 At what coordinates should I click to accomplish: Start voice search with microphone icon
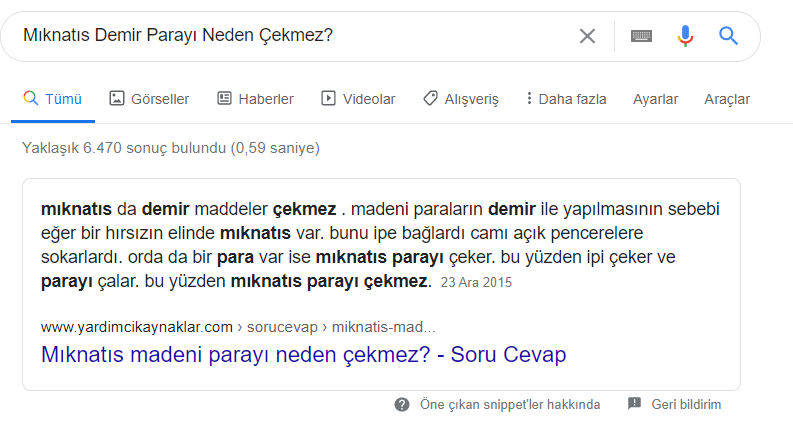click(685, 36)
